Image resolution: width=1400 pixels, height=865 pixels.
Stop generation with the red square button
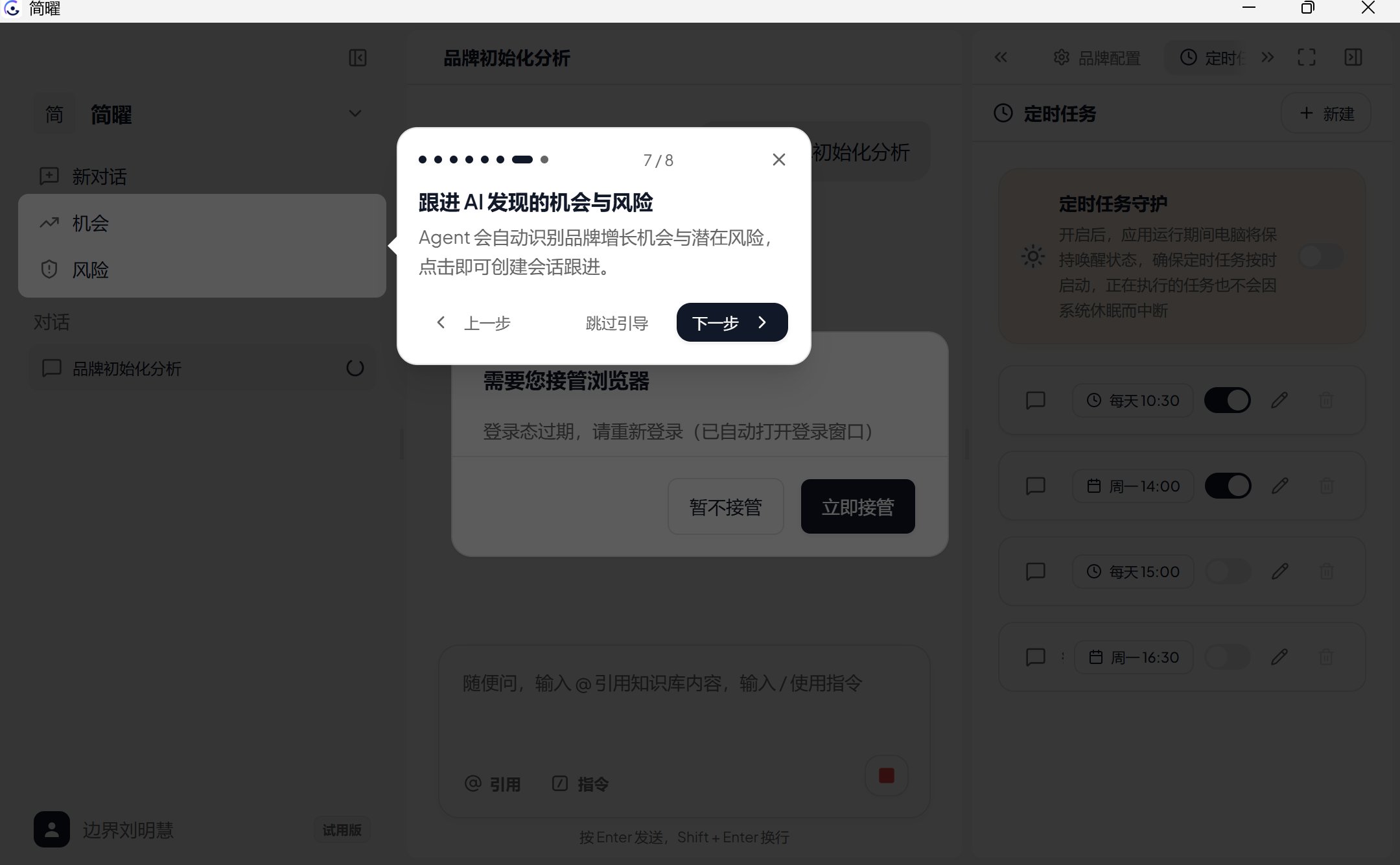pos(886,775)
